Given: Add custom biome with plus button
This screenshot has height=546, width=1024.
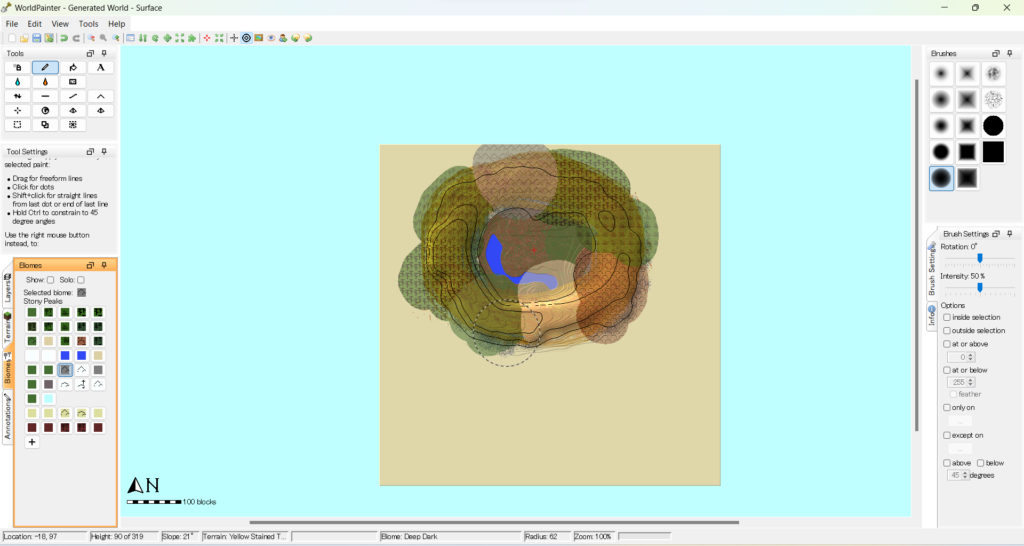Looking at the screenshot, I should (32, 442).
